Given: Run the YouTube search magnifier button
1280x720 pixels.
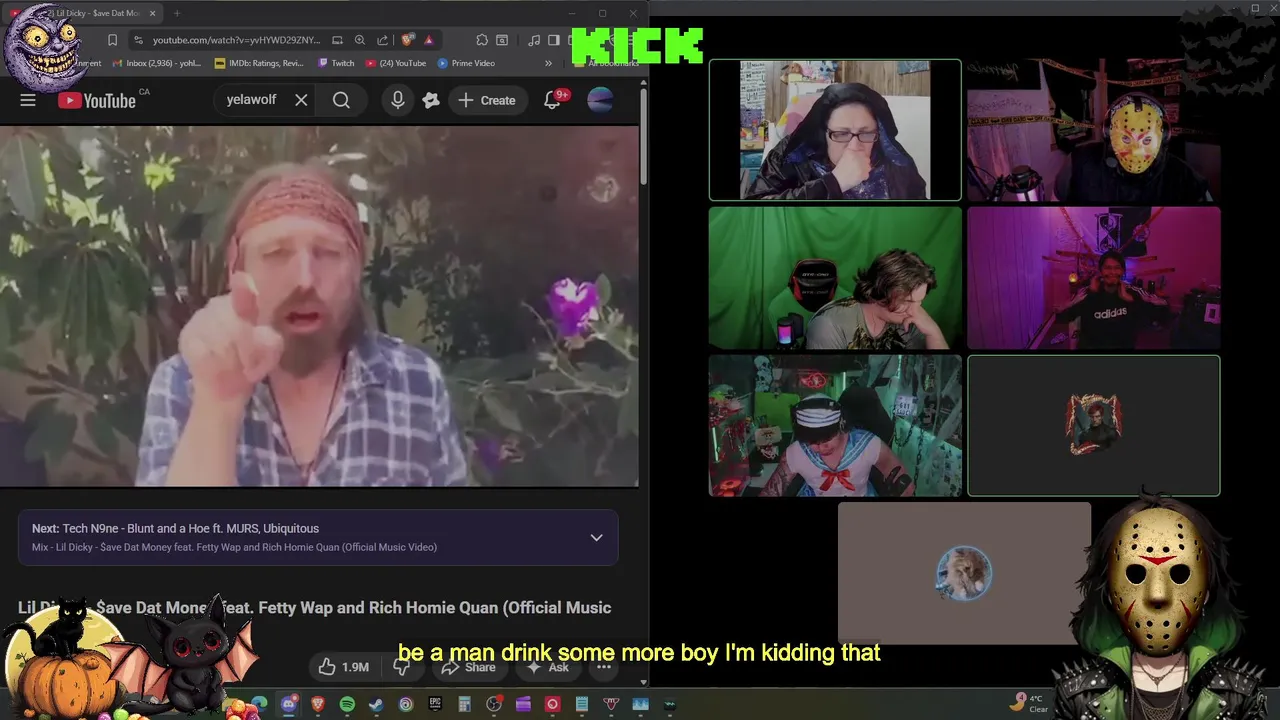Looking at the screenshot, I should point(341,100).
